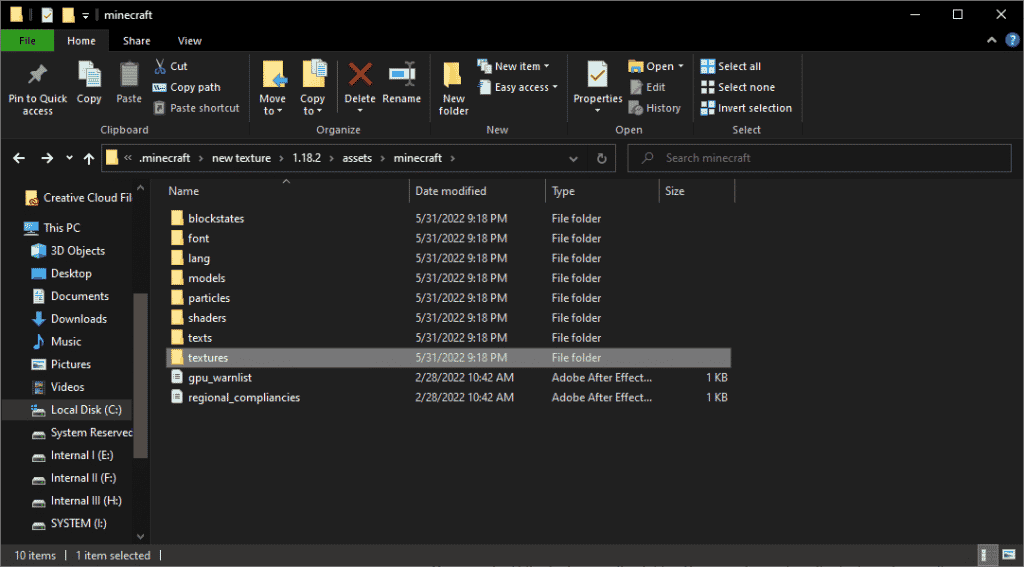Click the quick access Properties checkmark icon
Viewport: 1024px width, 567px height.
coord(47,14)
